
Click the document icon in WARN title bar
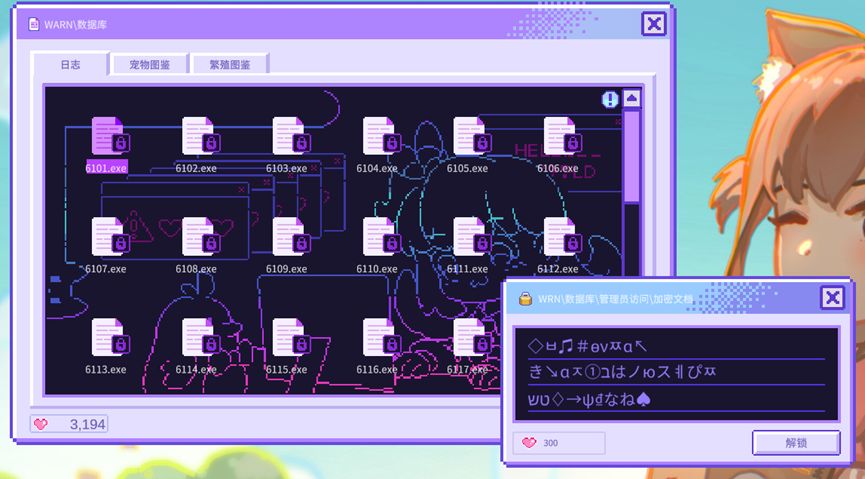pos(34,24)
